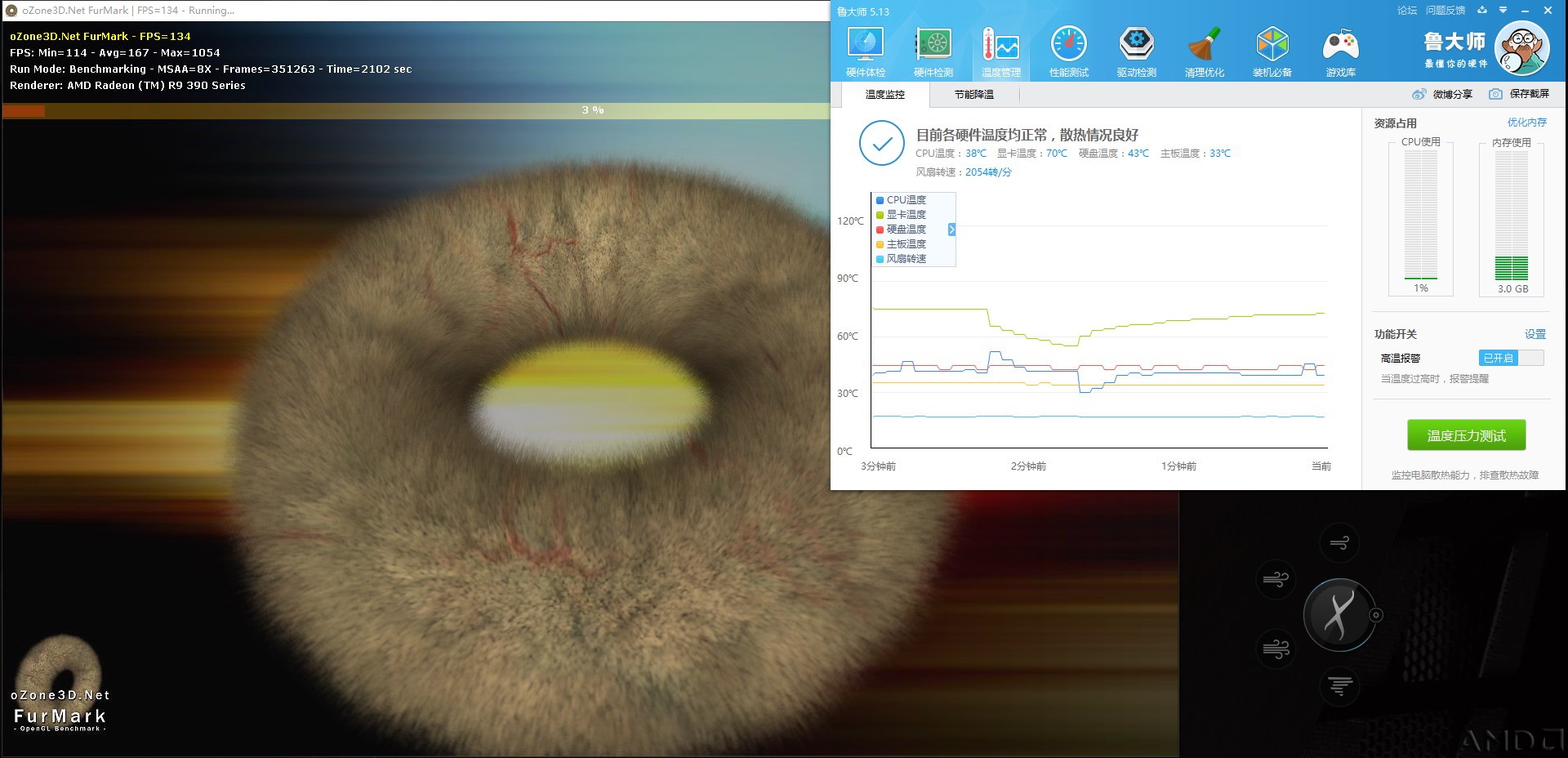Screen dimensions: 1568x758
Task: Click the camera save screenshot icon
Action: click(x=1495, y=94)
